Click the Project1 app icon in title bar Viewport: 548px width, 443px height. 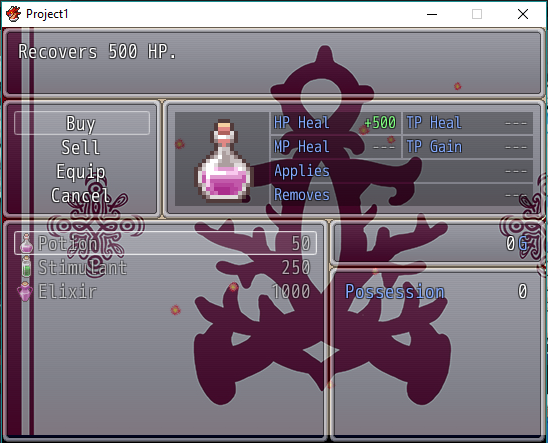pyautogui.click(x=13, y=14)
